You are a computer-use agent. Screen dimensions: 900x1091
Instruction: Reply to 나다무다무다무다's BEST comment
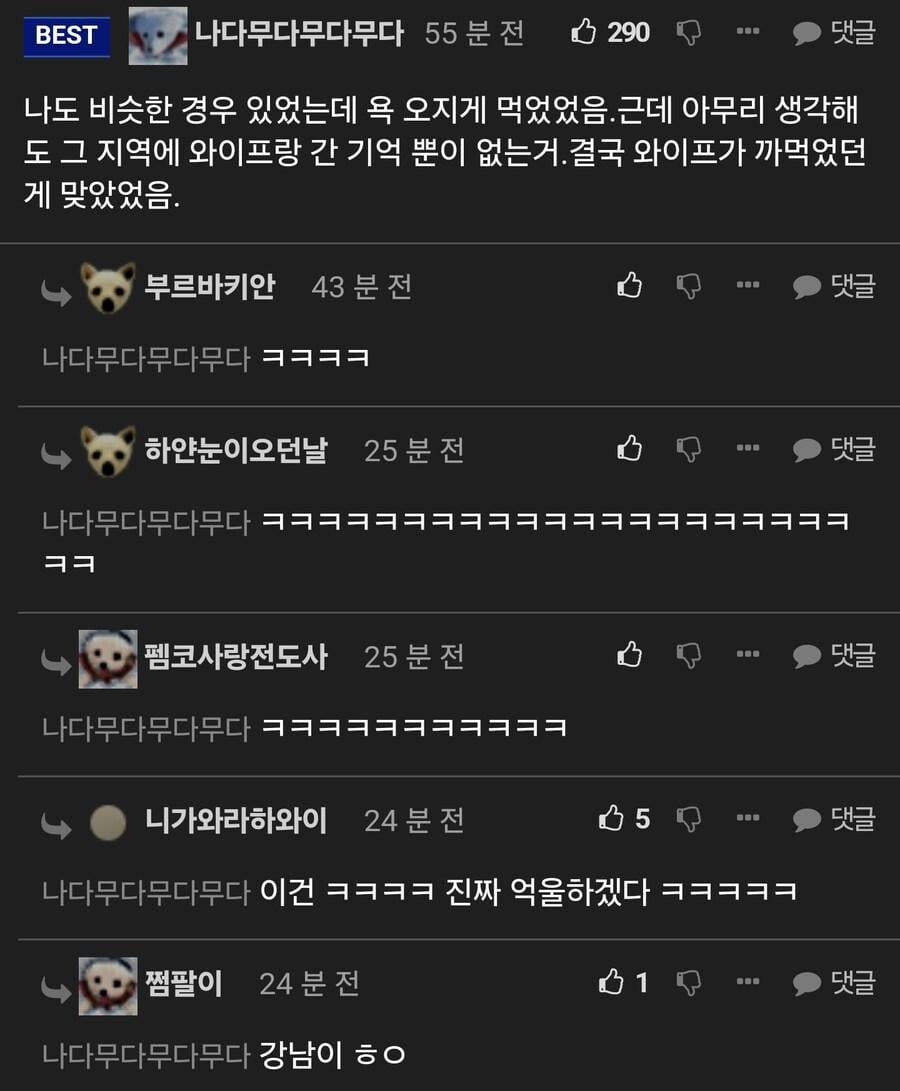[834, 33]
